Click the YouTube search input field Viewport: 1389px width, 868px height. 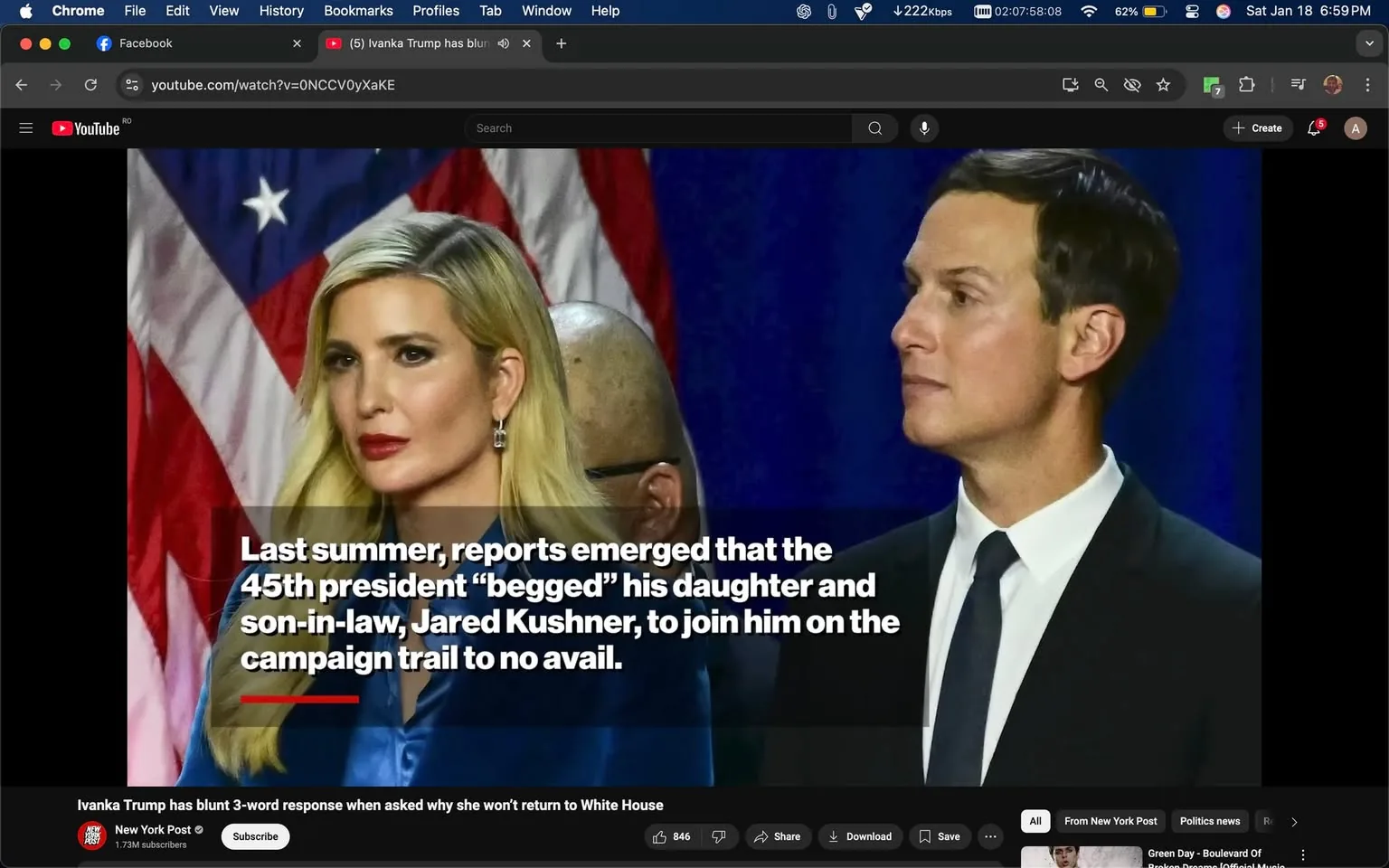click(x=657, y=127)
